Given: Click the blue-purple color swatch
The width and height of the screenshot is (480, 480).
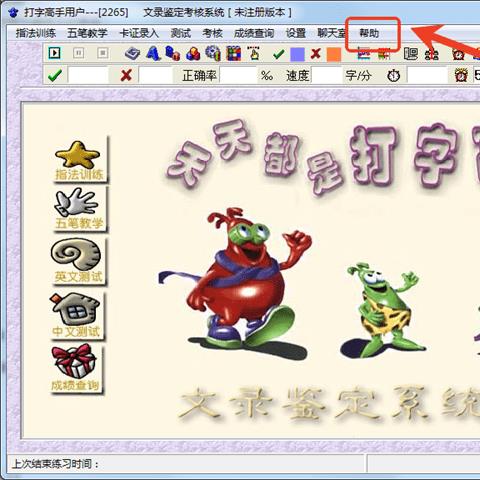Looking at the screenshot, I should (297, 54).
